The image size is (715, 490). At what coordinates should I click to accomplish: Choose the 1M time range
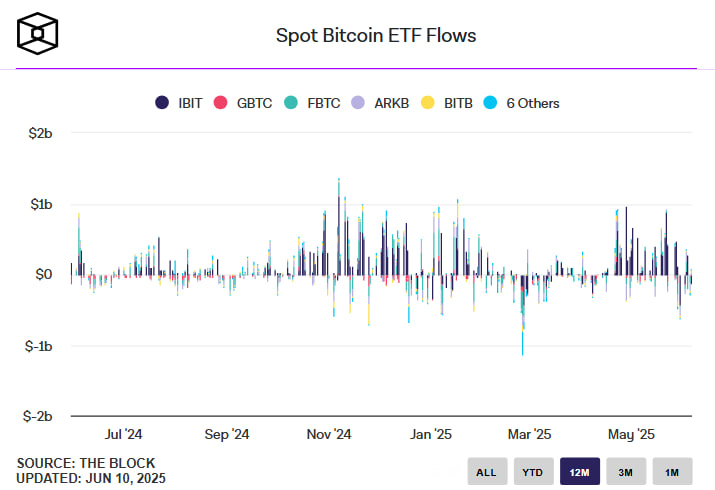click(x=672, y=472)
